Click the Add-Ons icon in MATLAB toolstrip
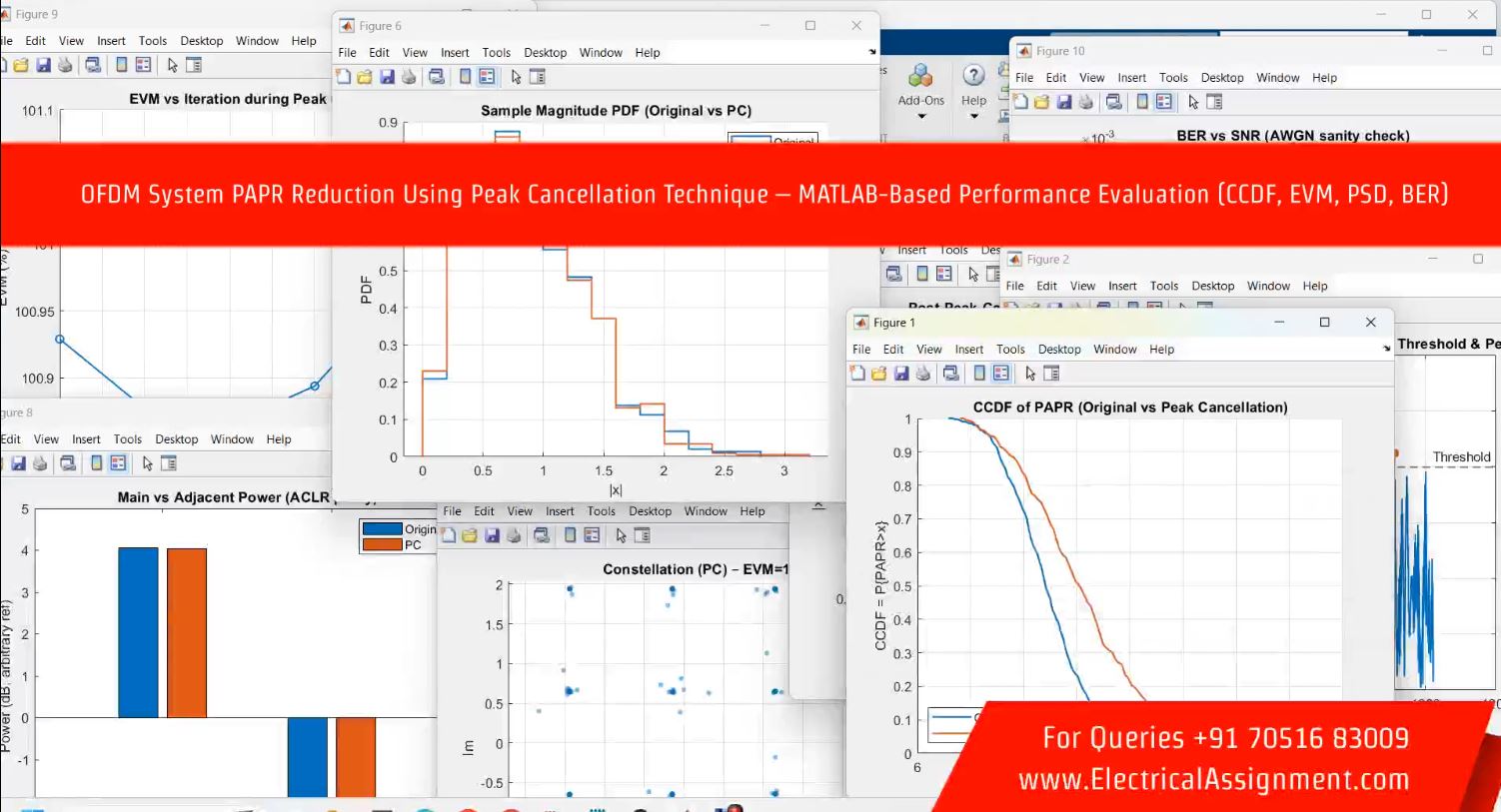Image resolution: width=1501 pixels, height=812 pixels. (920, 76)
